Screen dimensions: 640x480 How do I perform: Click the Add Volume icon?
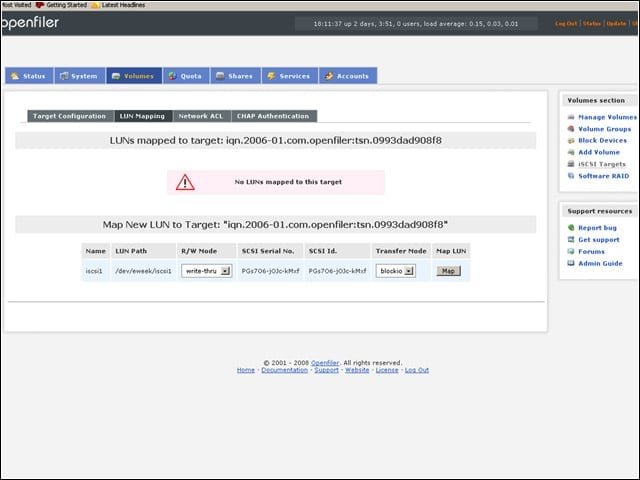click(571, 152)
